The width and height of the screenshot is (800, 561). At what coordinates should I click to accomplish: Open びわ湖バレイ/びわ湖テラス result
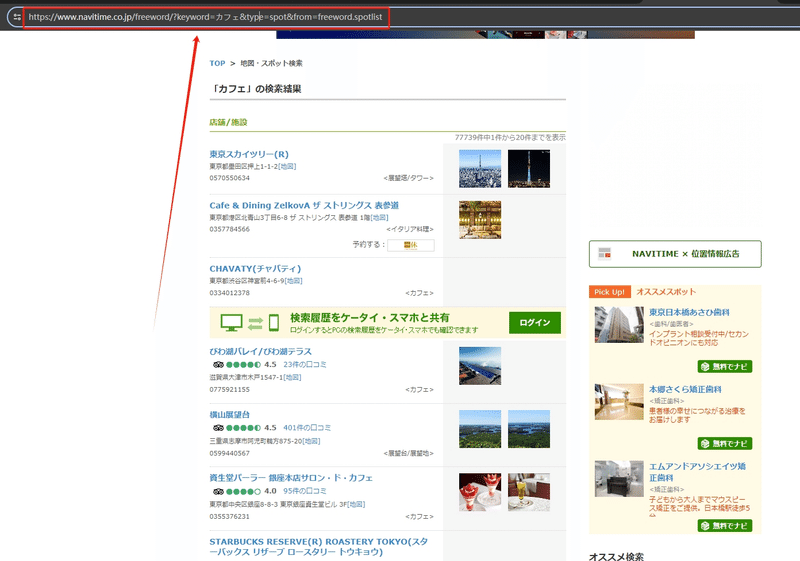[260, 351]
